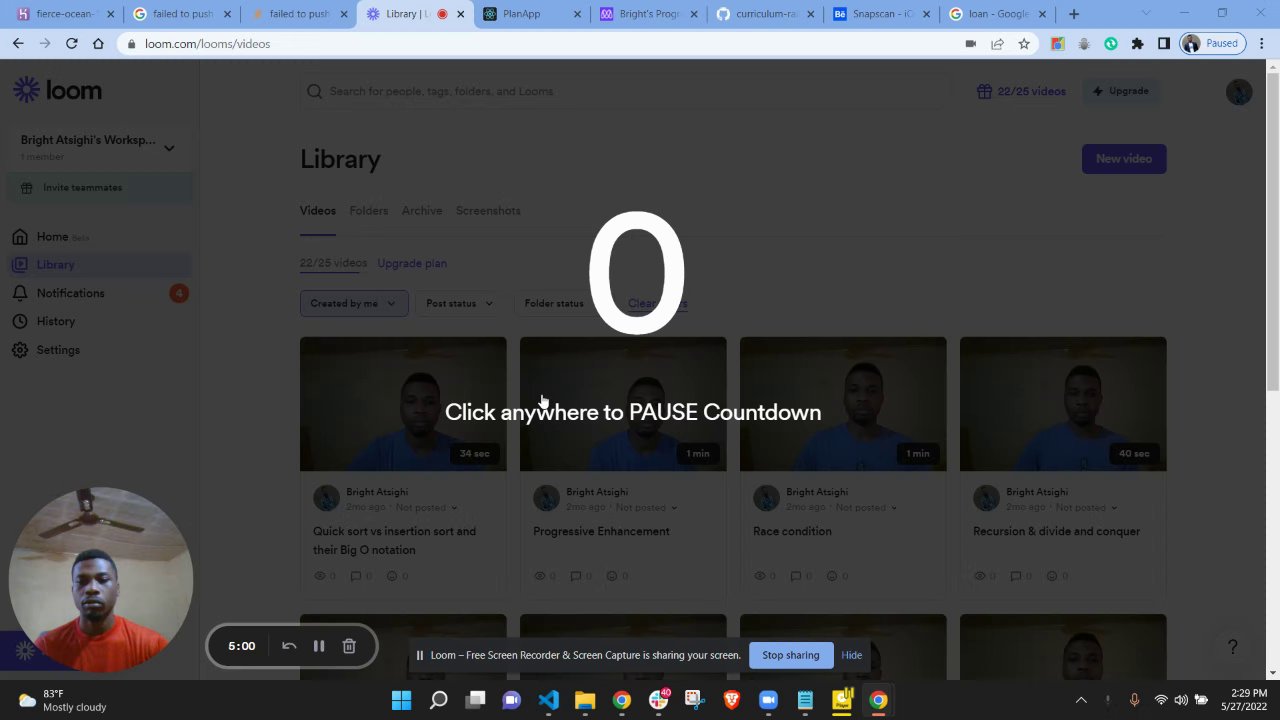Open Race condition video thumbnail
Image resolution: width=1280 pixels, height=720 pixels.
[843, 404]
